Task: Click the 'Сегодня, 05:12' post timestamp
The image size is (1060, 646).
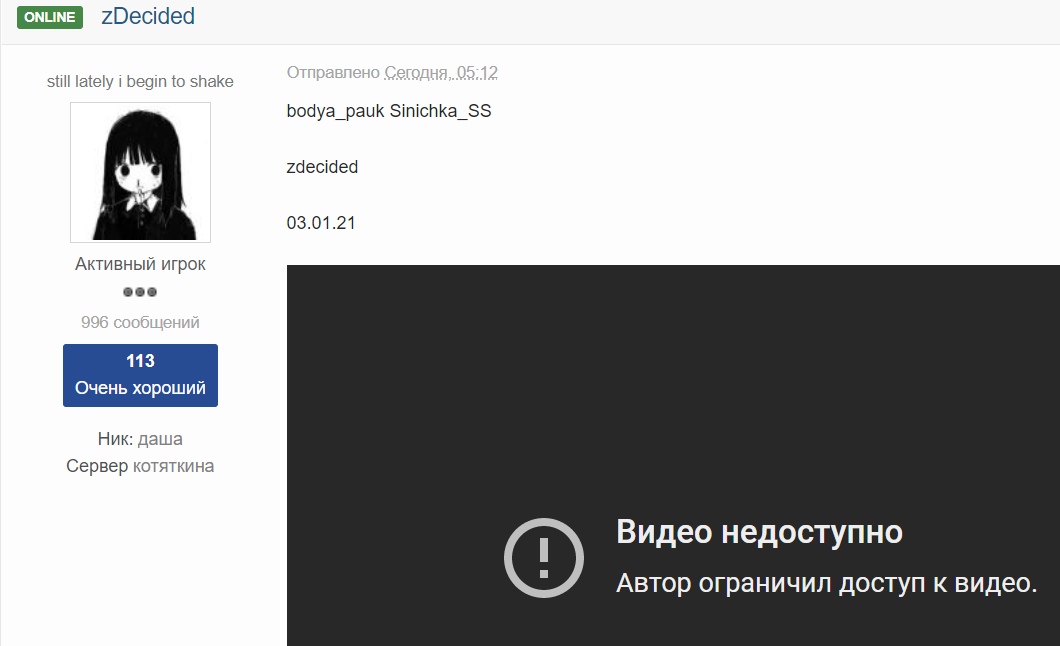Action: coord(441,72)
